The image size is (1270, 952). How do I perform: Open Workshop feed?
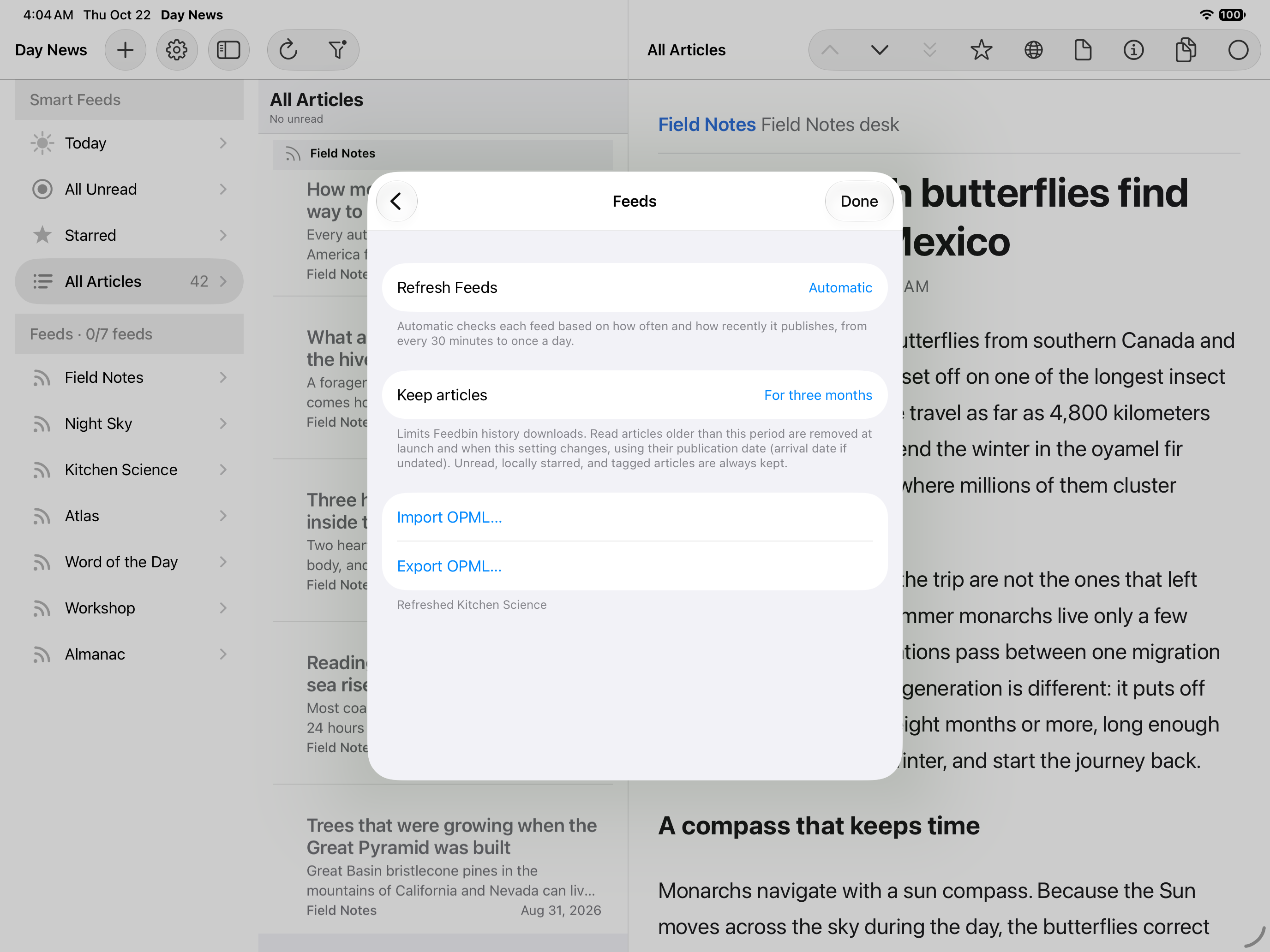tap(129, 608)
